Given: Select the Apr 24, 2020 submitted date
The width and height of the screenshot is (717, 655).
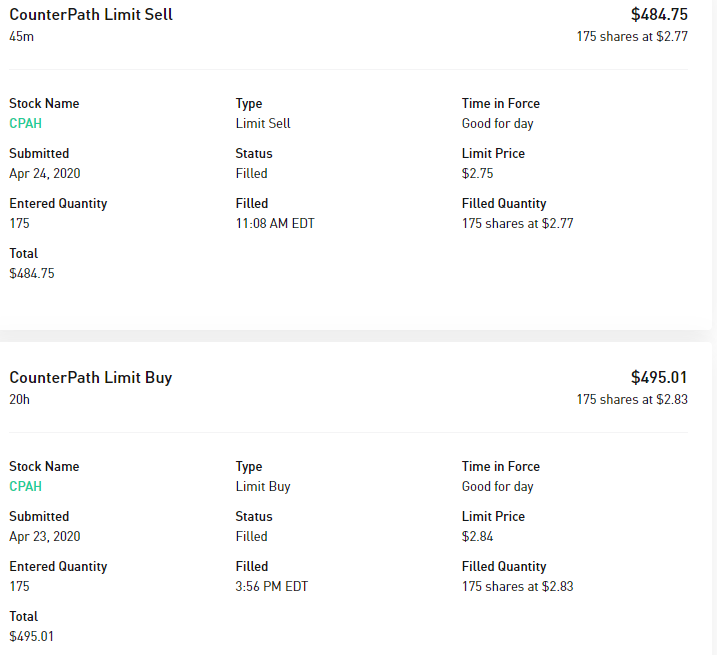Looking at the screenshot, I should pyautogui.click(x=44, y=174).
